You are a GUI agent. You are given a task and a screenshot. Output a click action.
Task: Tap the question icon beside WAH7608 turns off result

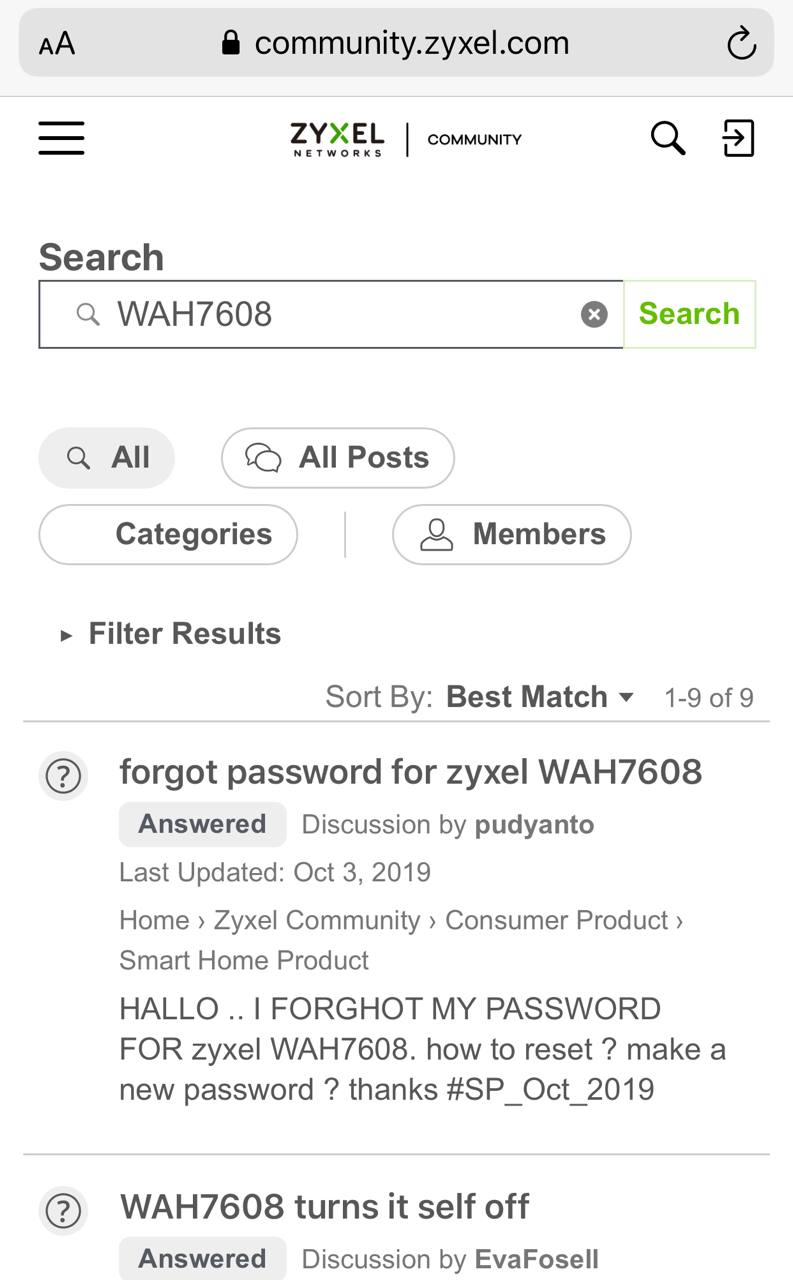tap(63, 1211)
